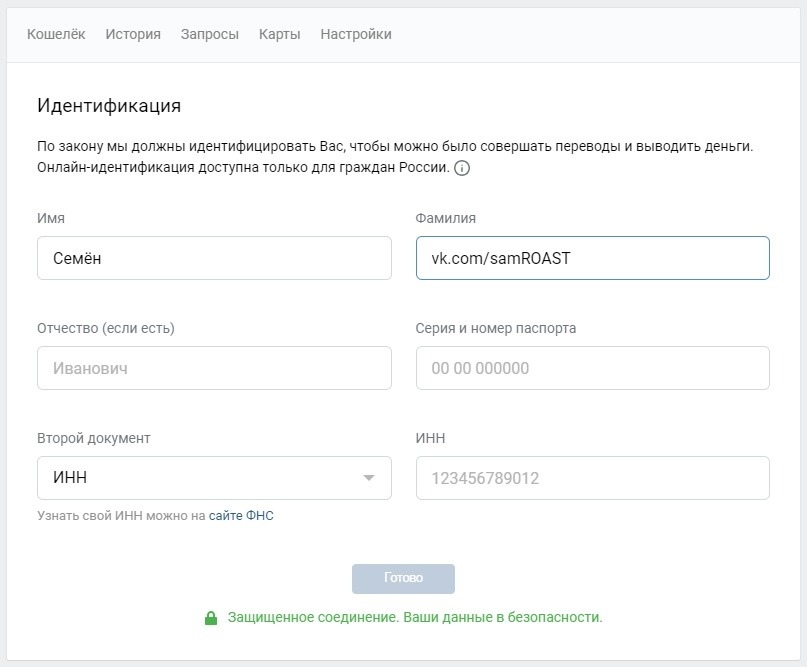807x667 pixels.
Task: Click the 'Защищенное соединение' green text
Action: [x=415, y=618]
